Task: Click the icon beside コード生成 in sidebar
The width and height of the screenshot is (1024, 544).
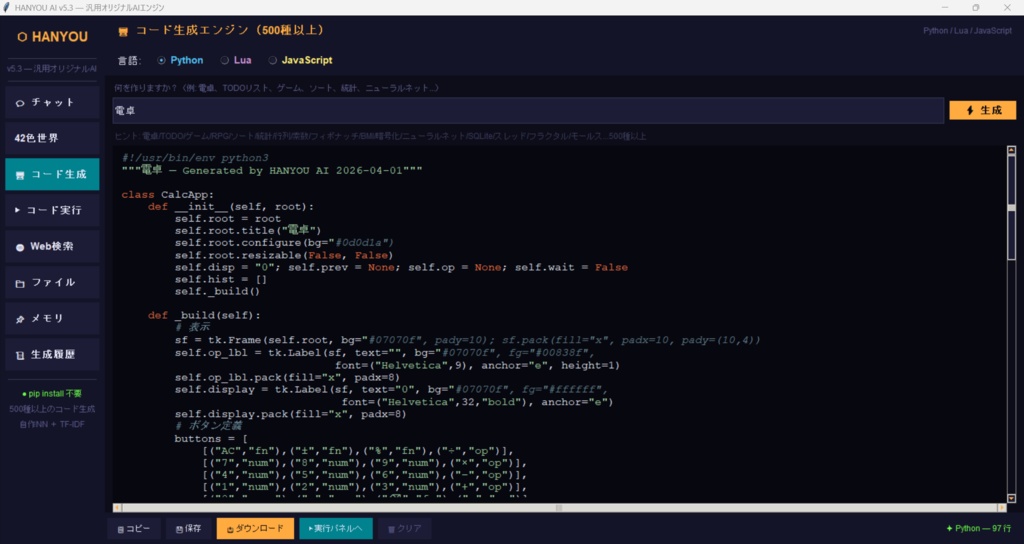Action: [20, 176]
